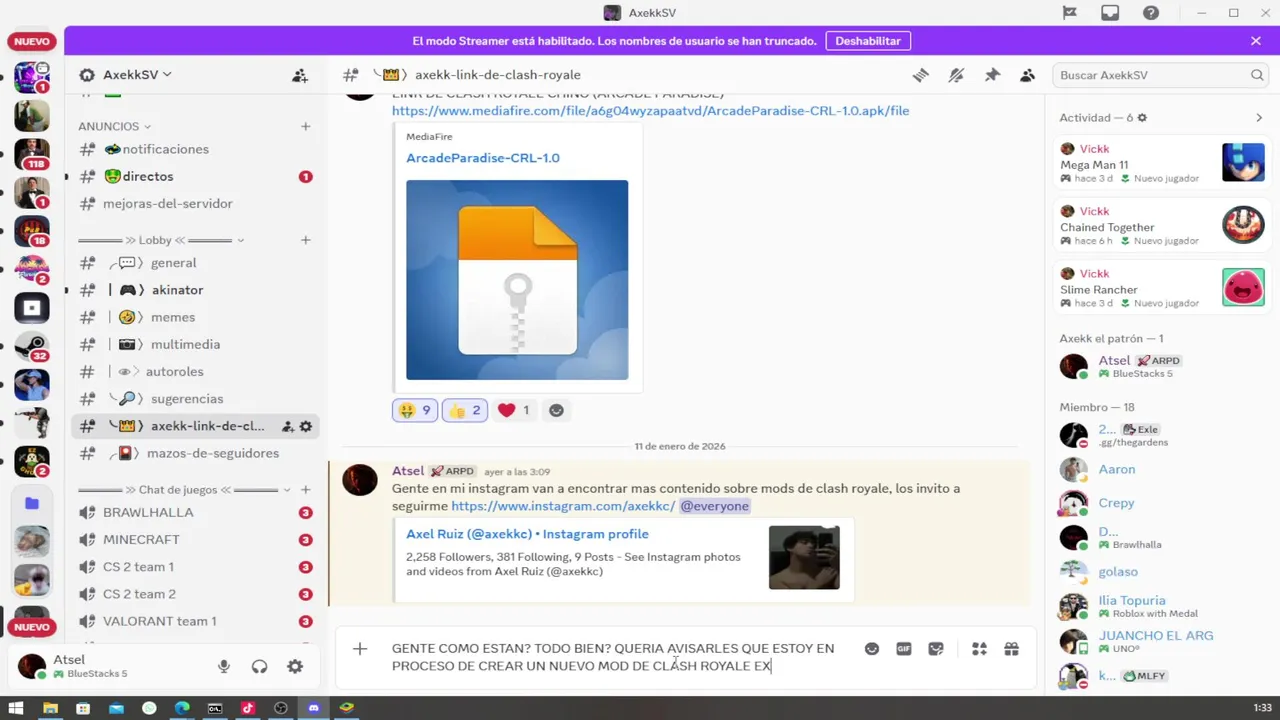This screenshot has height=720, width=1280.
Task: Open emoji picker in message box
Action: (872, 649)
